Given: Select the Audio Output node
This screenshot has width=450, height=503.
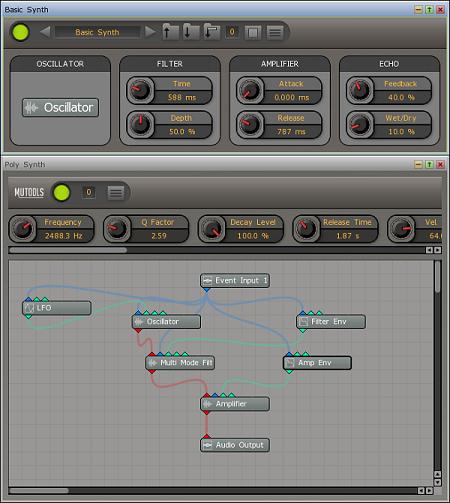Looking at the screenshot, I should [x=235, y=445].
